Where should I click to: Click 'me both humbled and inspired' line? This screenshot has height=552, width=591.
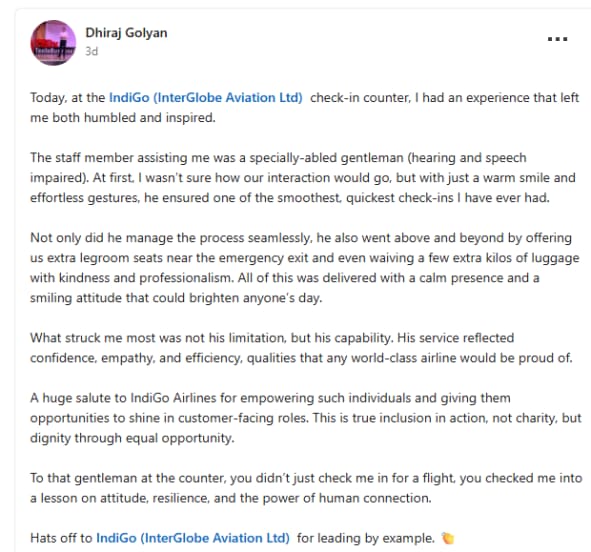point(123,118)
